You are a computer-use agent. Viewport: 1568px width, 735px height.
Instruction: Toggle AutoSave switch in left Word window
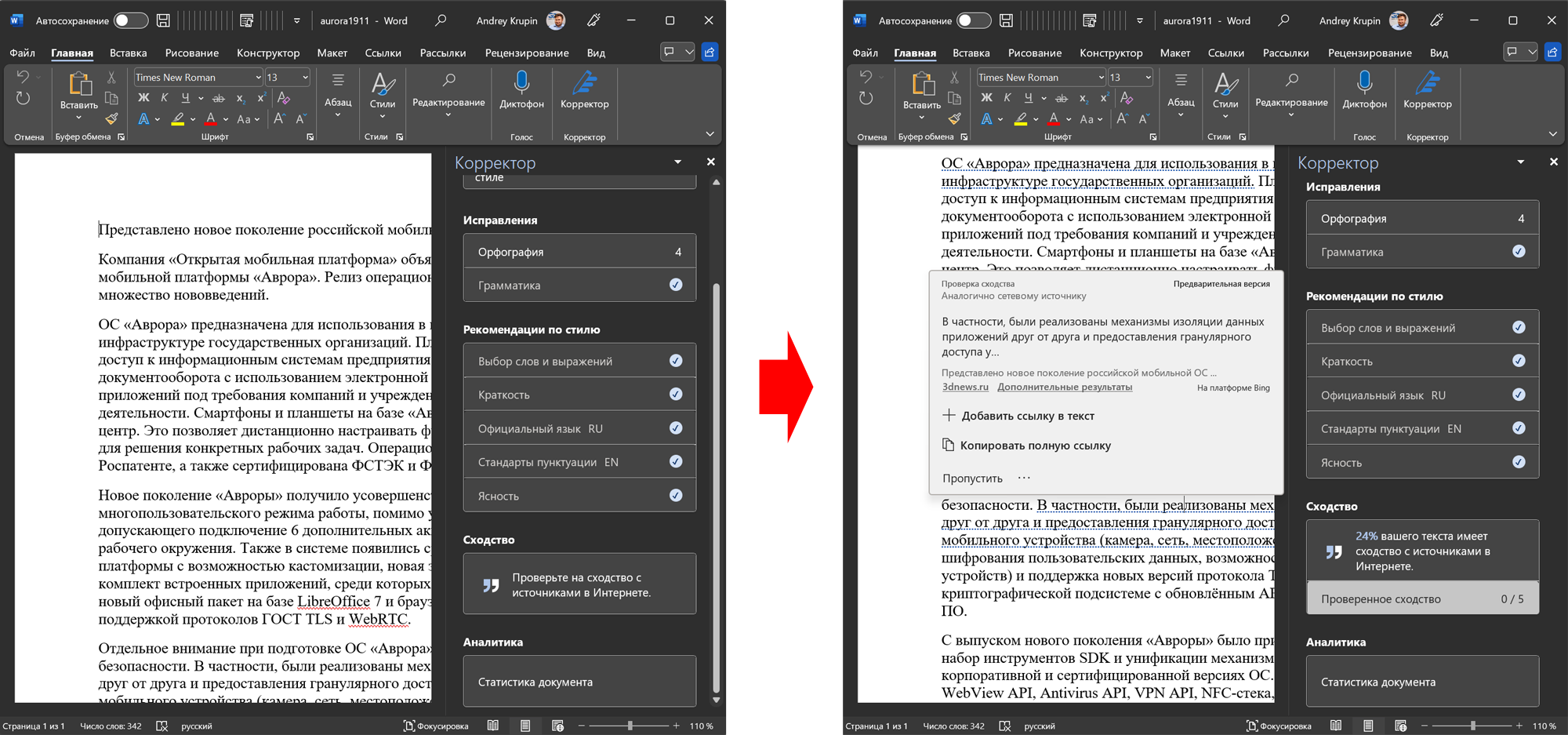pos(130,20)
